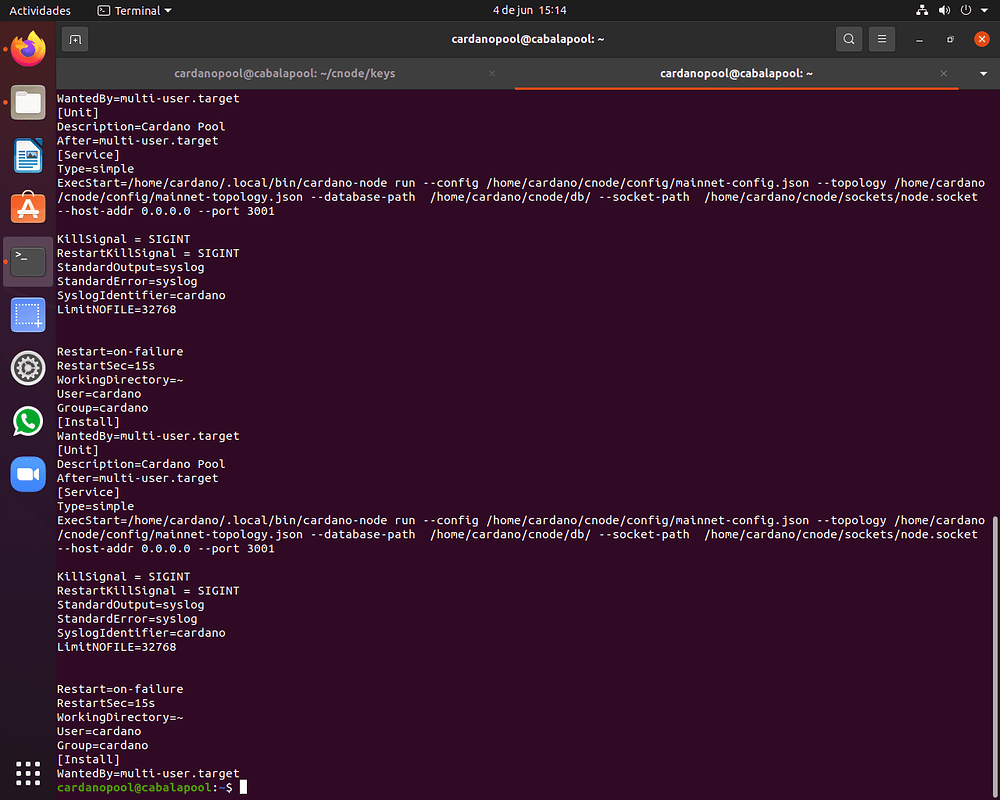Image resolution: width=1000 pixels, height=800 pixels.
Task: Open the Screenshot tool in the dock
Action: 28,315
